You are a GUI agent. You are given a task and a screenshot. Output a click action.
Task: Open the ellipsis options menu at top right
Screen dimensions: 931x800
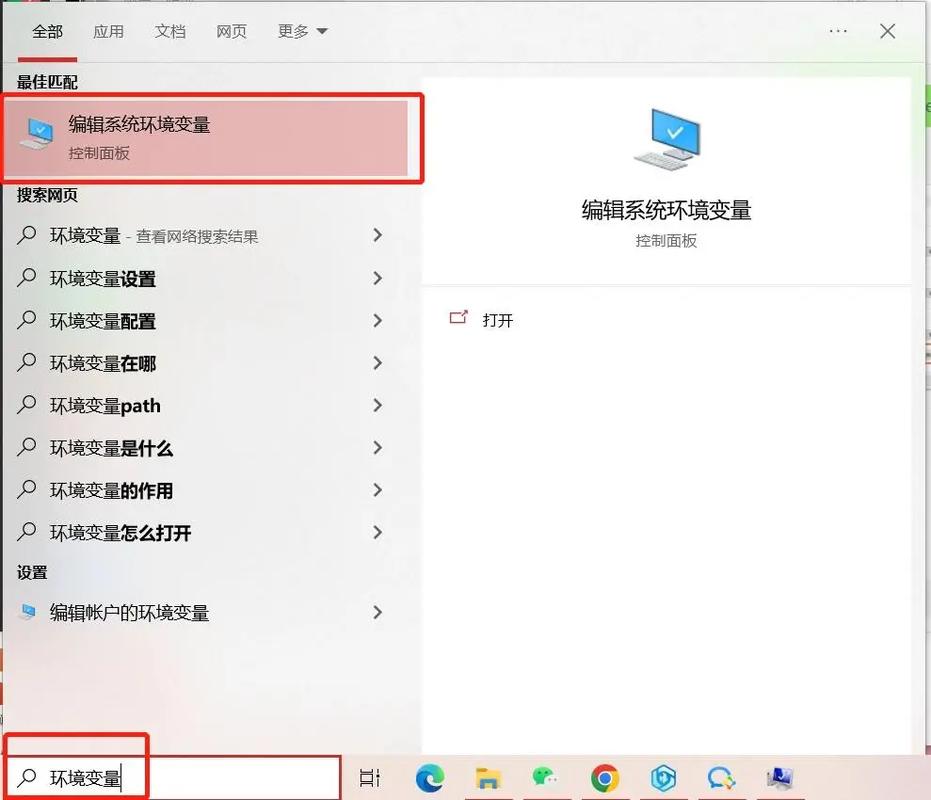click(x=838, y=31)
